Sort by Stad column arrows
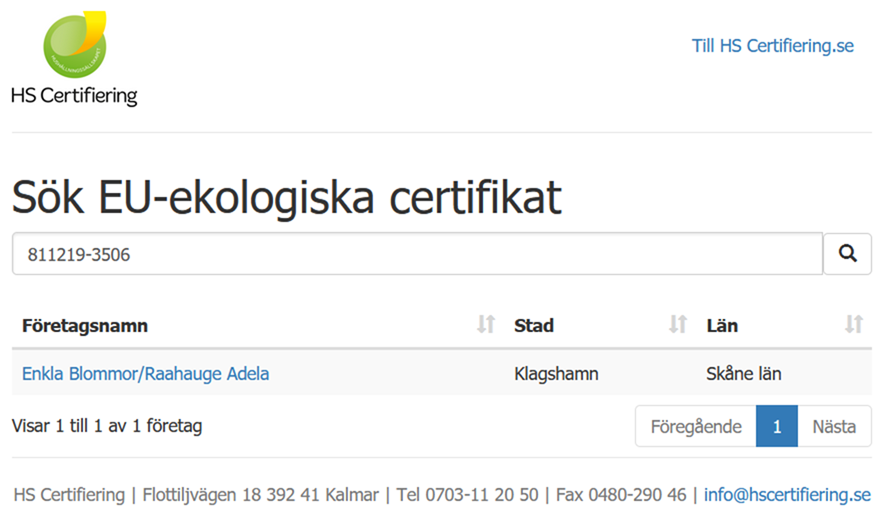 point(678,324)
